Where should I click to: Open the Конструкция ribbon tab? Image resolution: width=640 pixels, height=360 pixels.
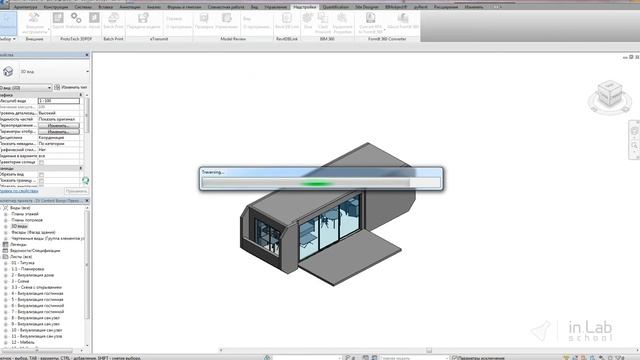(x=56, y=7)
